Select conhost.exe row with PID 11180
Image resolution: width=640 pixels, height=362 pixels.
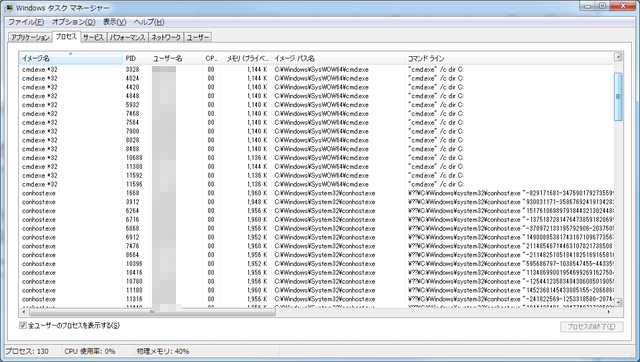pos(316,291)
